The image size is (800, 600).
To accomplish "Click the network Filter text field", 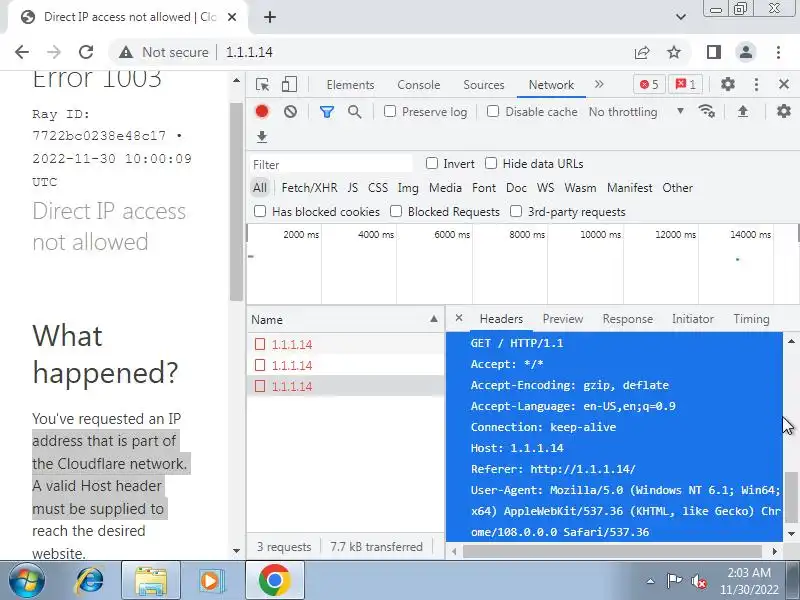I will point(332,164).
